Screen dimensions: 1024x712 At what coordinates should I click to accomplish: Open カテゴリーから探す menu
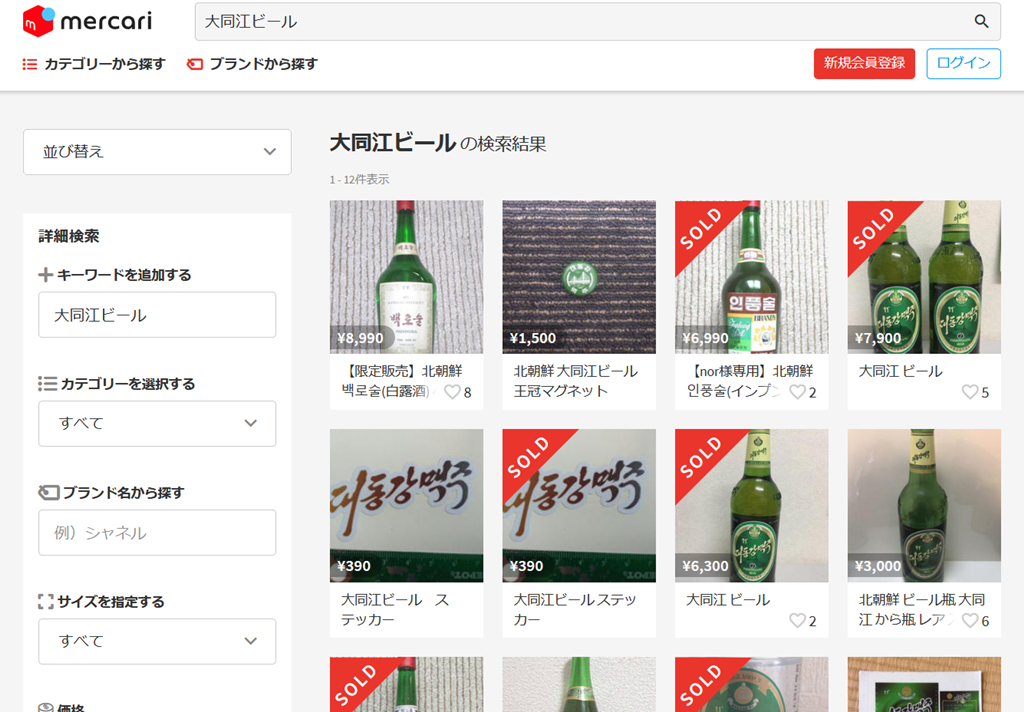94,64
